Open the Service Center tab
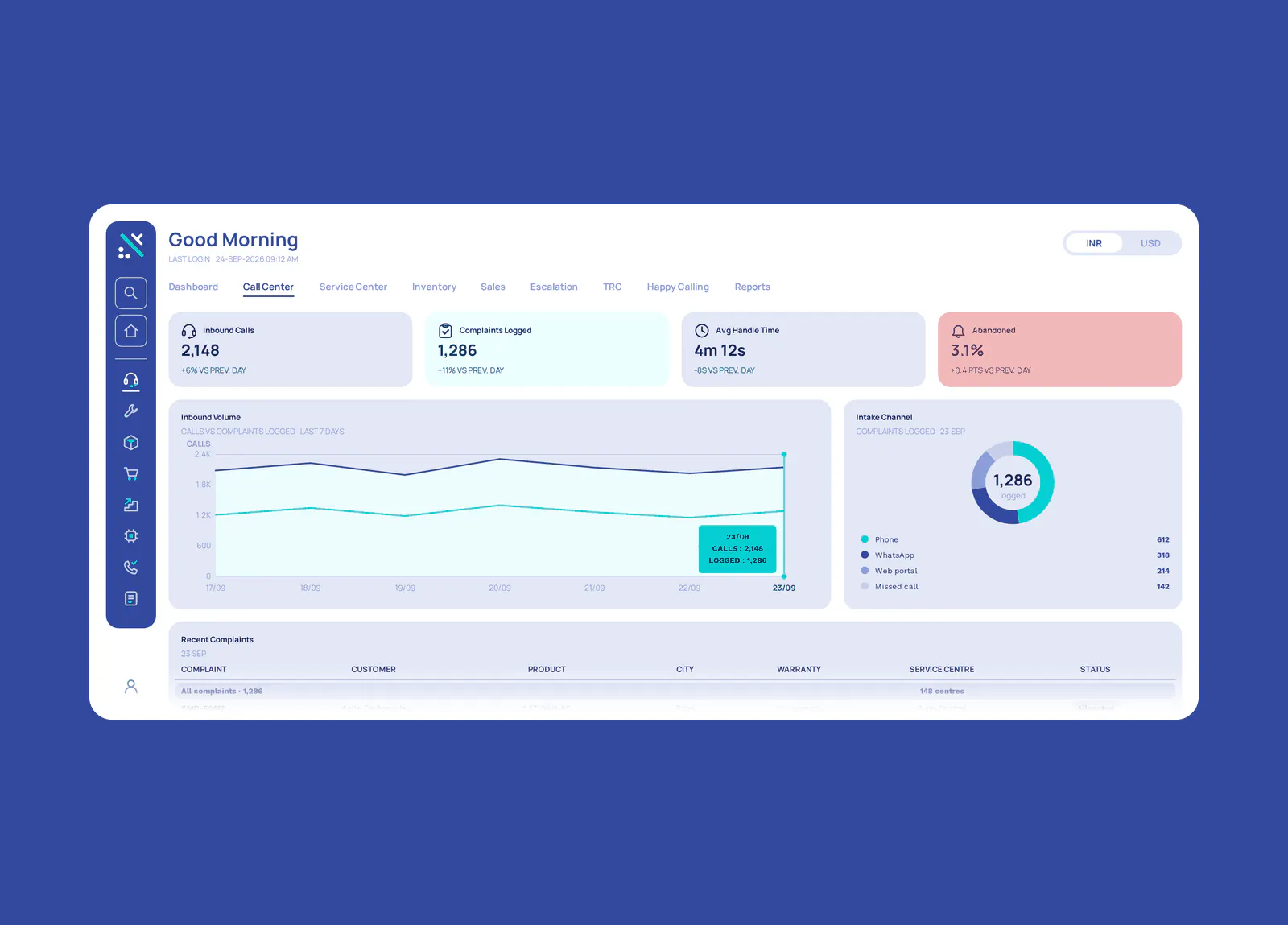1288x925 pixels. 353,287
